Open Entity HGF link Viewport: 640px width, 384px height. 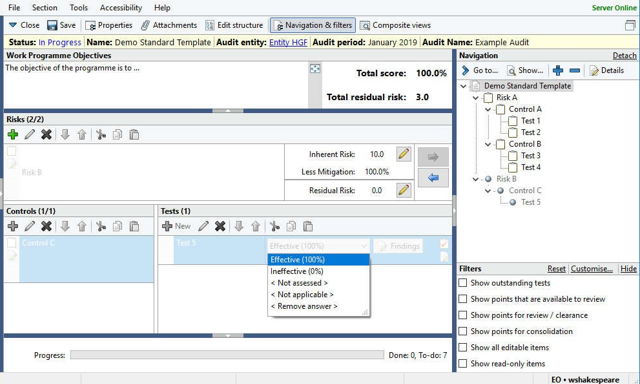pyautogui.click(x=288, y=42)
